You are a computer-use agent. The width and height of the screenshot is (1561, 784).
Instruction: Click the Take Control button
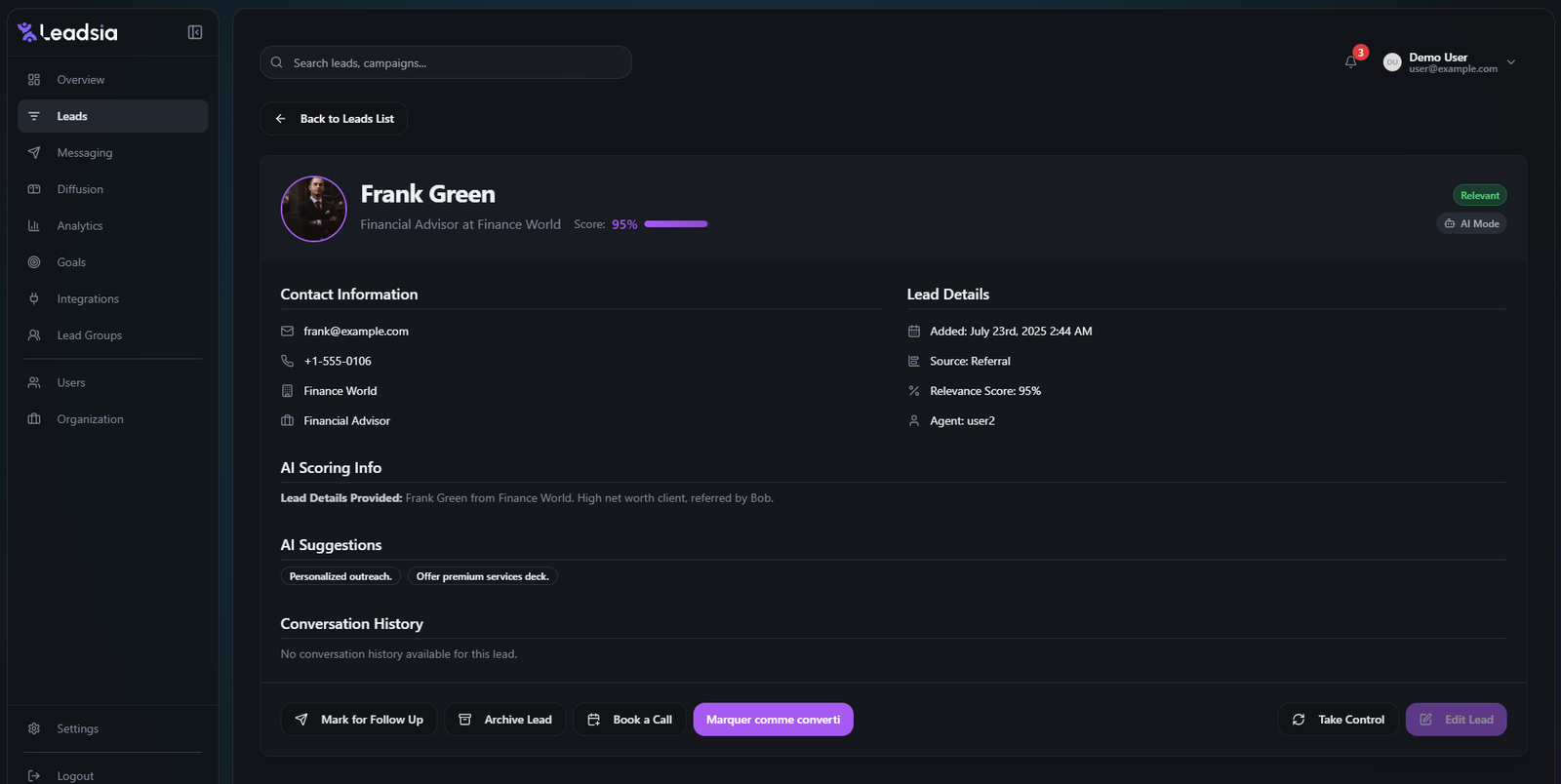[x=1338, y=720]
